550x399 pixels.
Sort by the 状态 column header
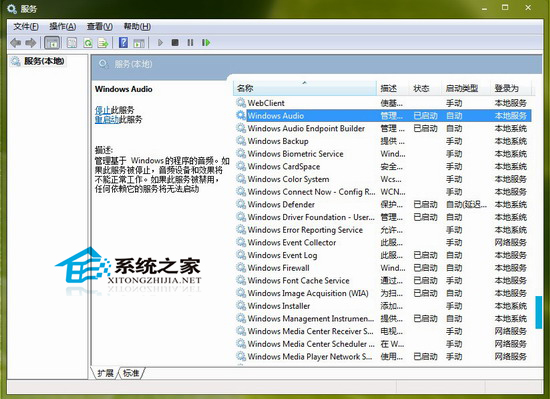pyautogui.click(x=425, y=88)
